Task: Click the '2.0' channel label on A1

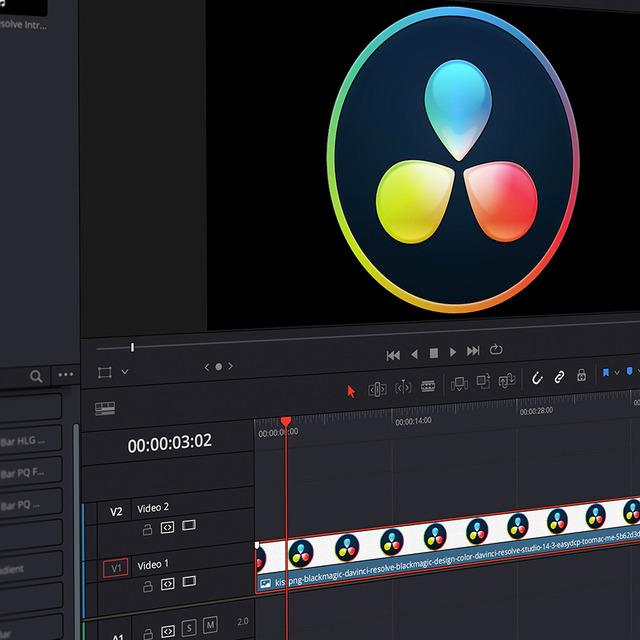Action: (242, 622)
